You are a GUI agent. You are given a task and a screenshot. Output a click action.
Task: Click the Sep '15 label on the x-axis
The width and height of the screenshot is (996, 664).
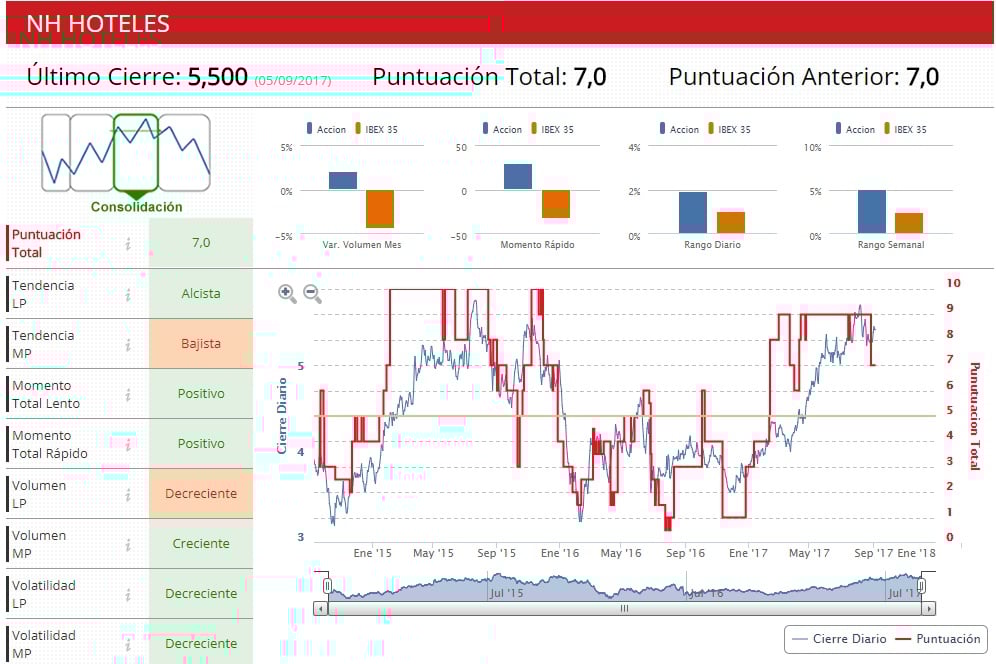497,553
